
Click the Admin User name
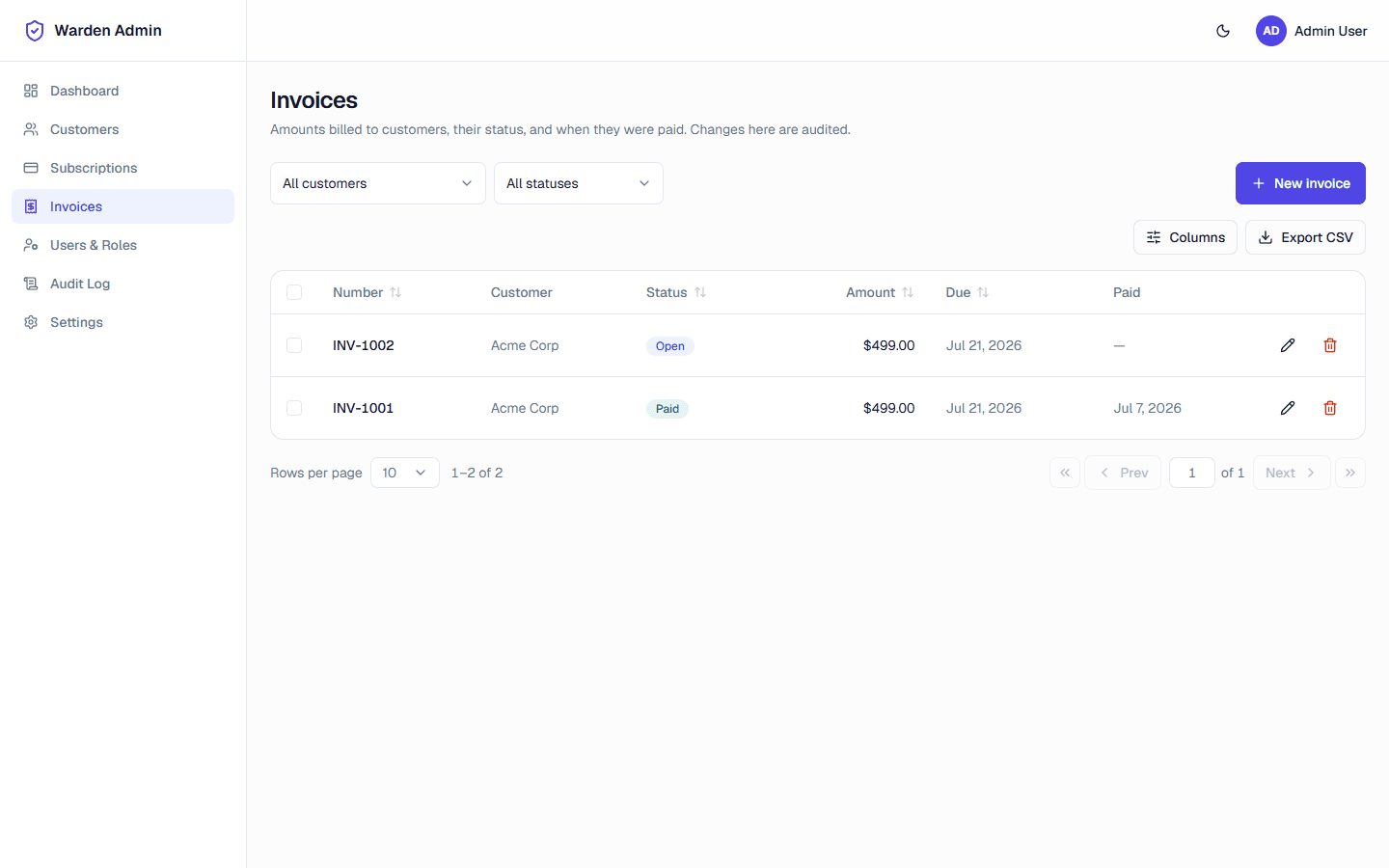point(1330,31)
